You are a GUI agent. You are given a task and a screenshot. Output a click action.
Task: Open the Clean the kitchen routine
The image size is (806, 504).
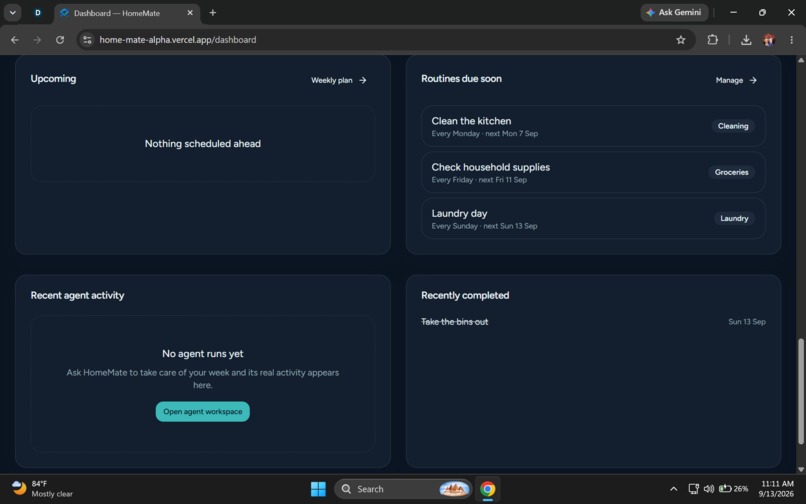tap(593, 126)
